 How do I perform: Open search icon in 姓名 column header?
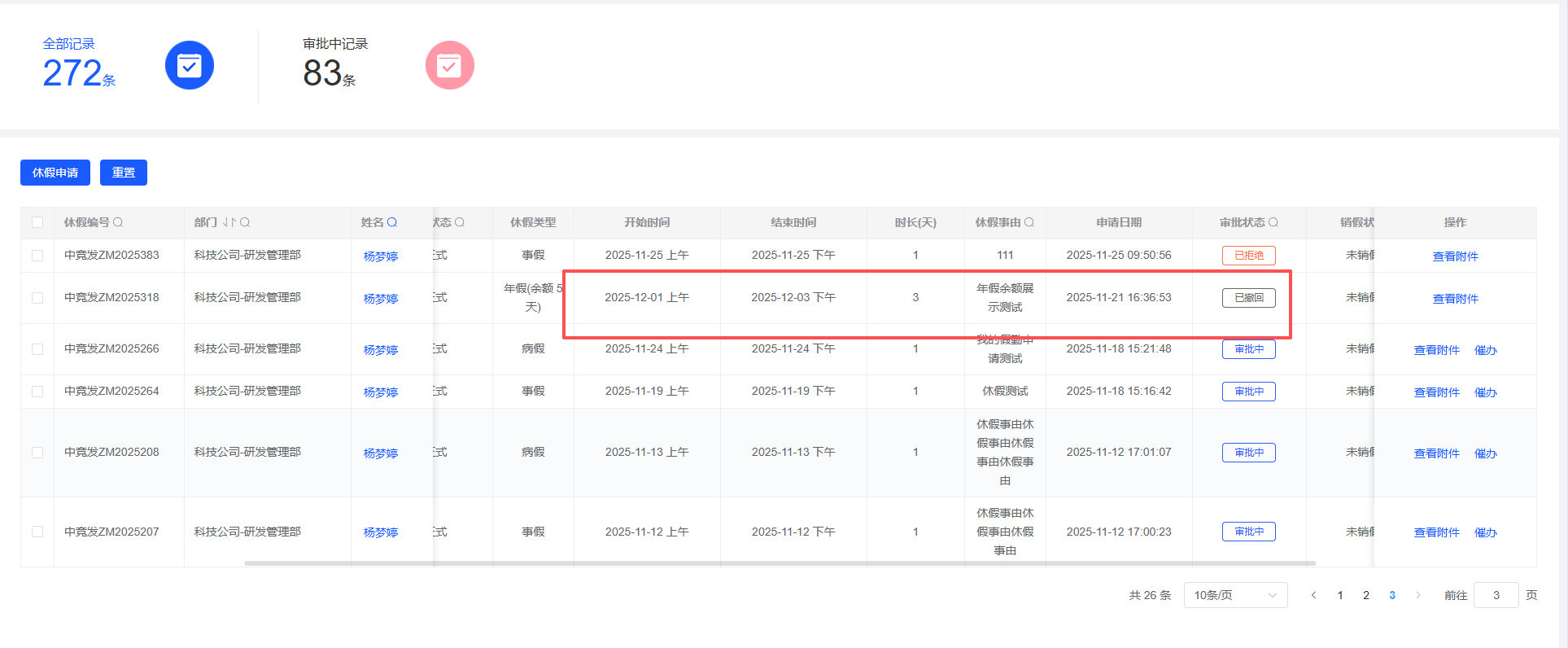tap(392, 222)
